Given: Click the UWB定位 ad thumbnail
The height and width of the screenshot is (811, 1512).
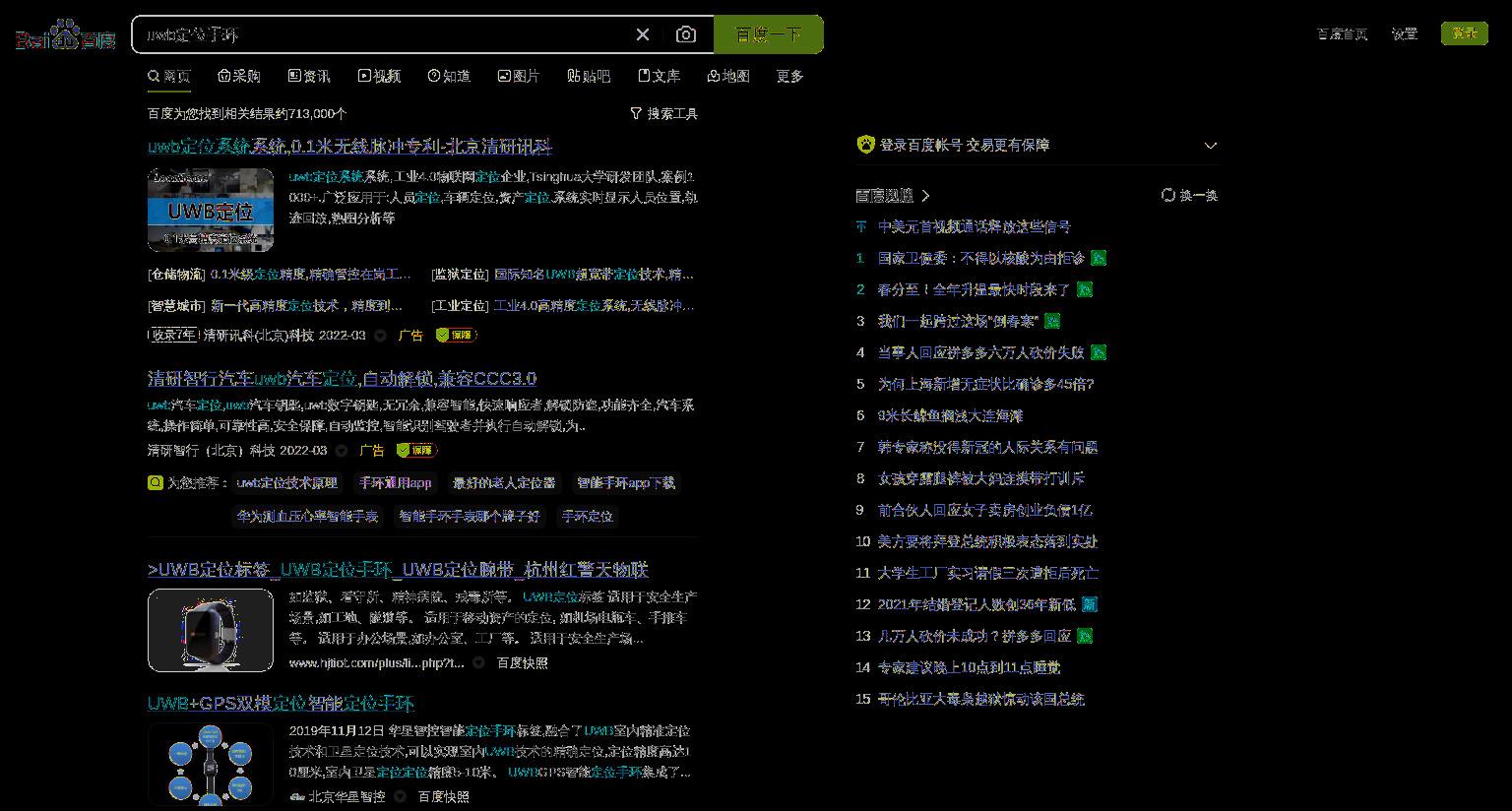Looking at the screenshot, I should [211, 210].
